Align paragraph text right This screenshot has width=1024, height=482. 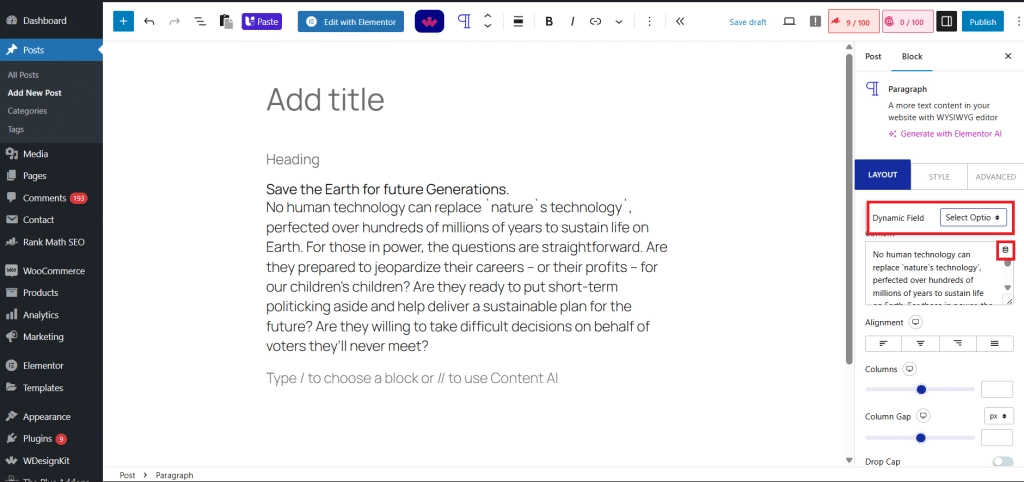pyautogui.click(x=957, y=344)
